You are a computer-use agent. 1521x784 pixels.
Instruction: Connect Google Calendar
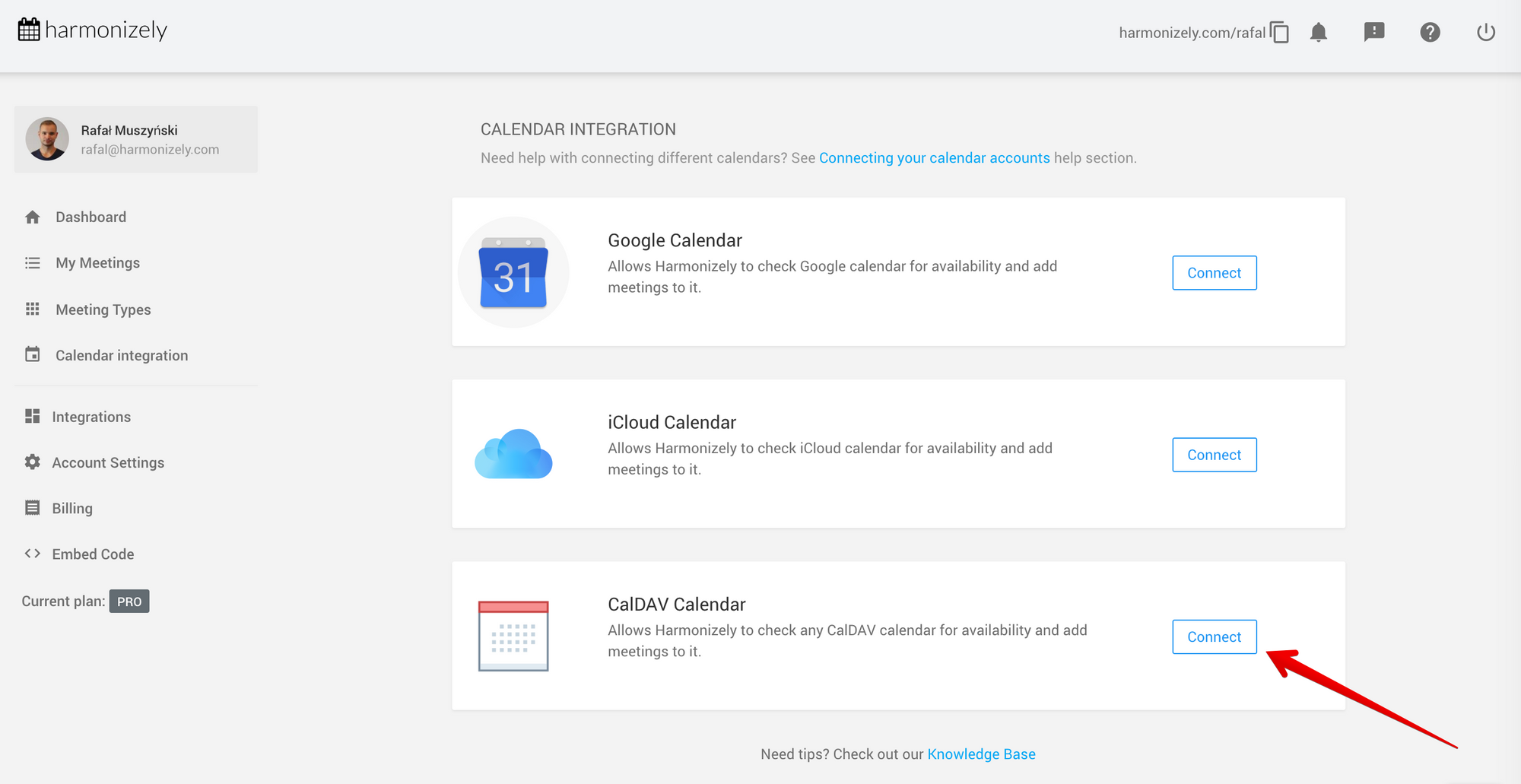point(1215,273)
